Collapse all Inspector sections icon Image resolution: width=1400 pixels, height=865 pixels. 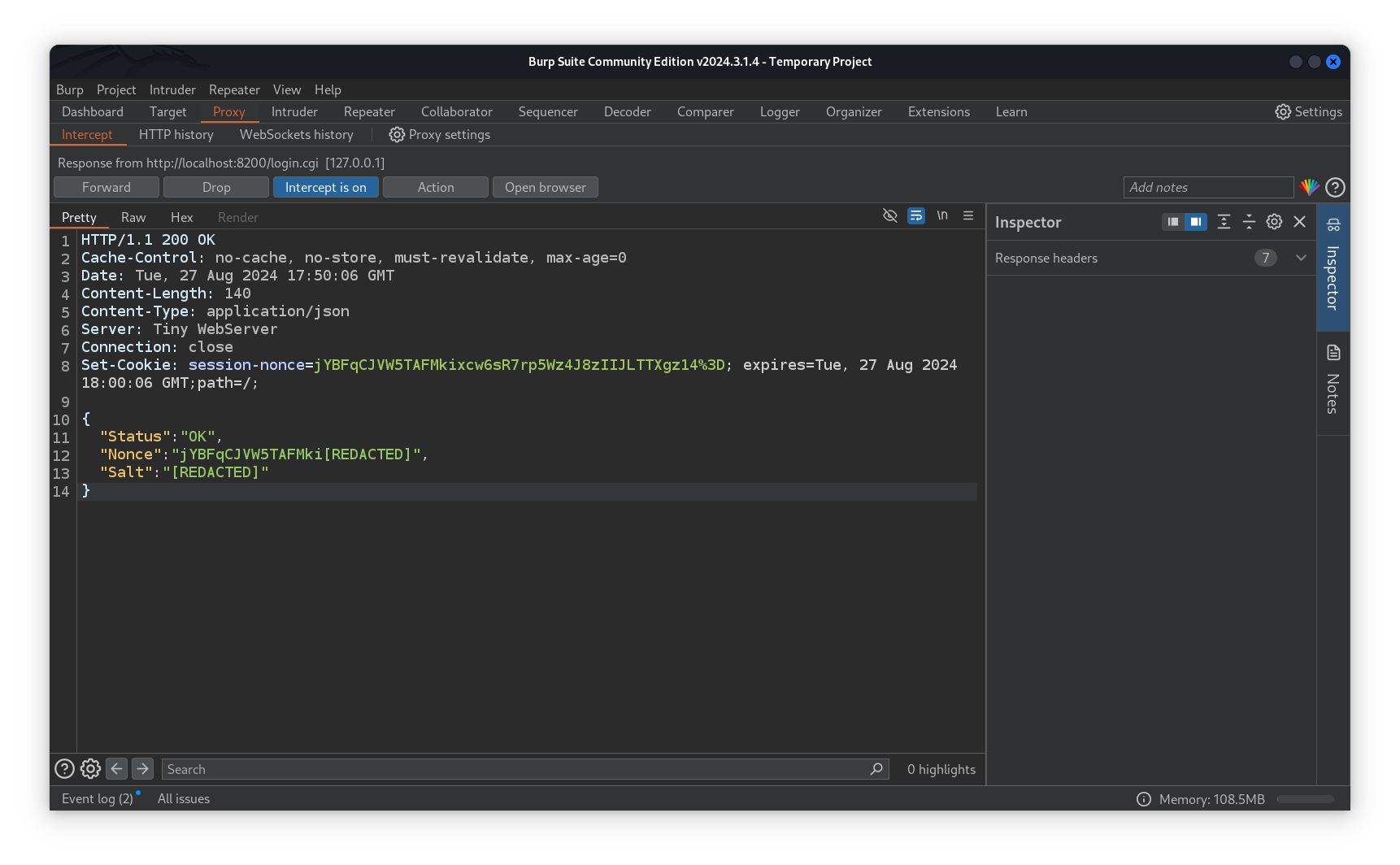click(1249, 222)
